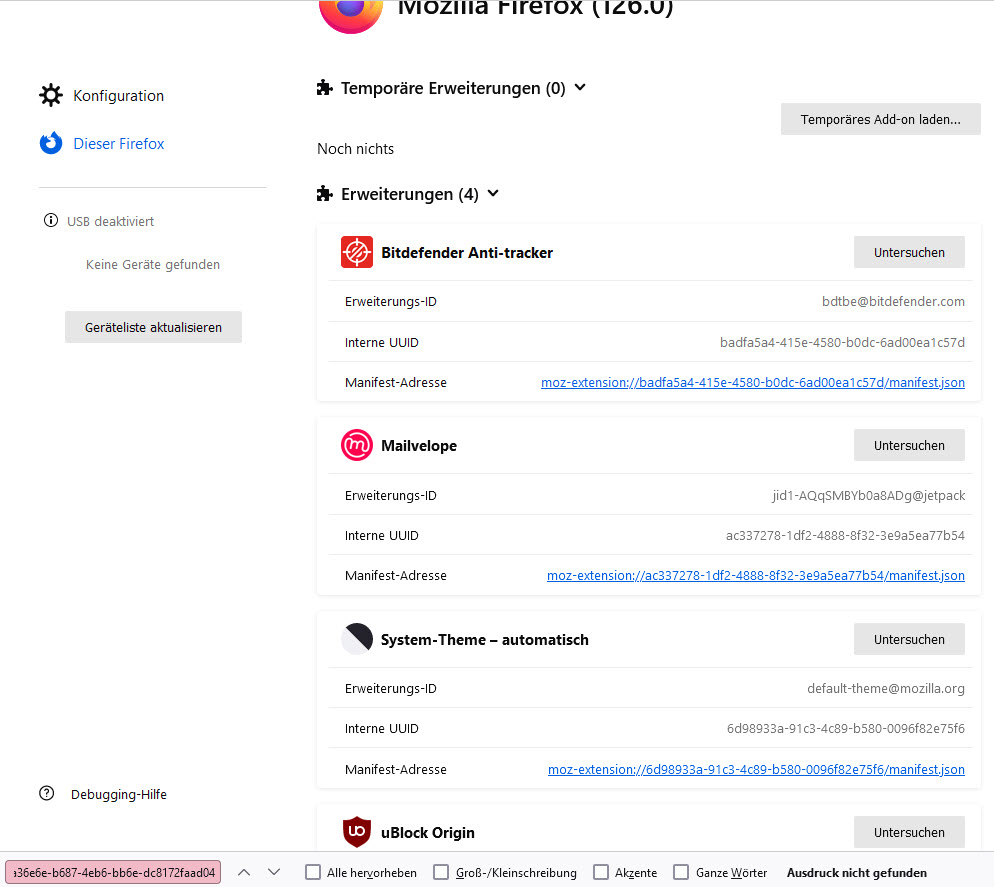994x887 pixels.
Task: Click the Konfiguration gear icon
Action: 51,95
